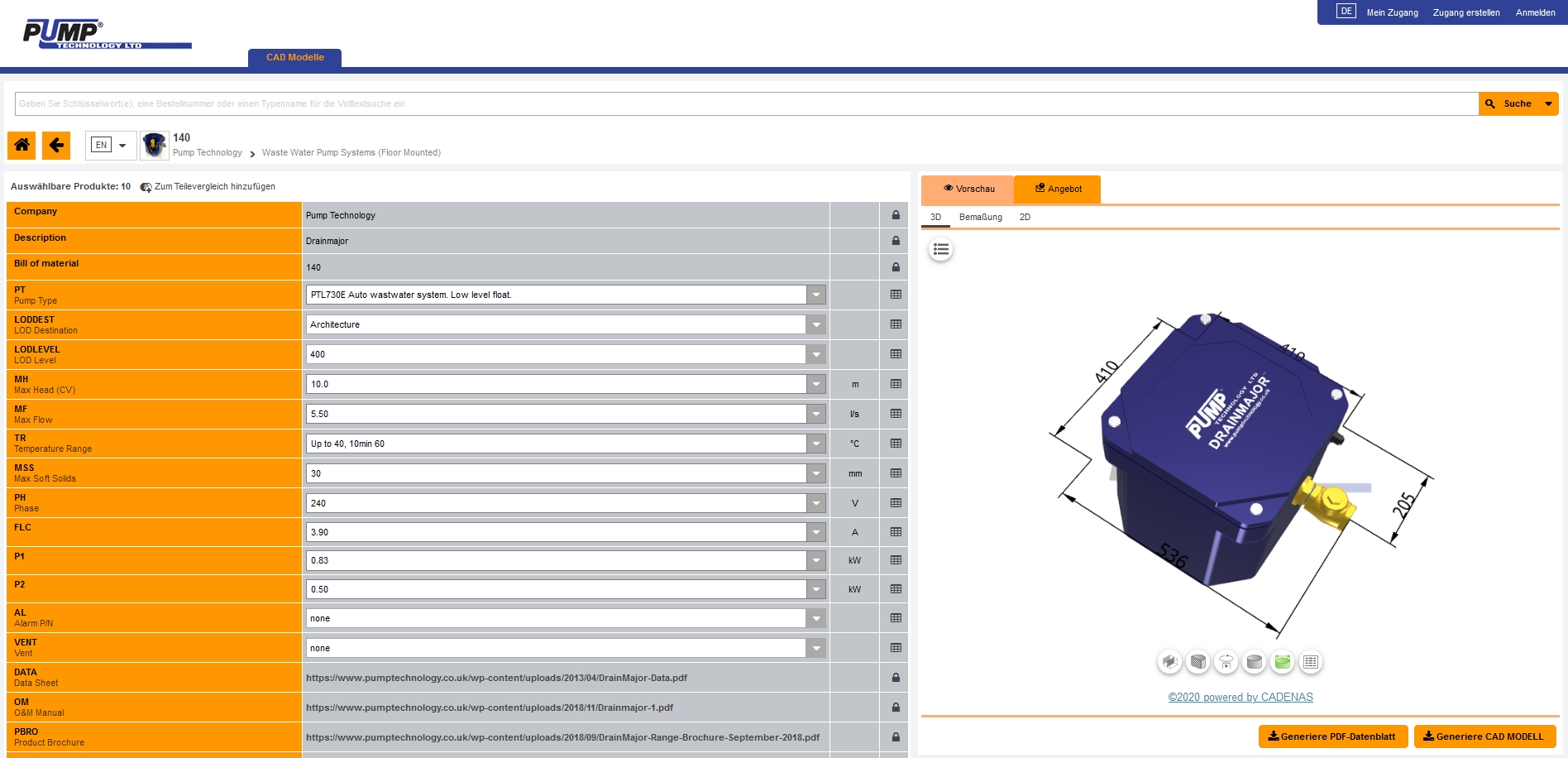Toggle the green dimensions display
1568x758 pixels.
click(x=1283, y=662)
